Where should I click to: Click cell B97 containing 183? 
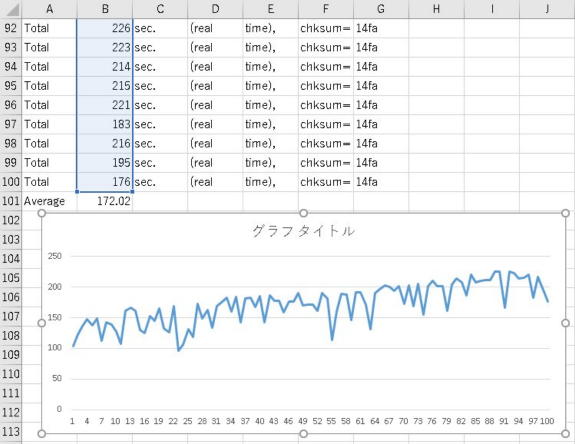[105, 124]
